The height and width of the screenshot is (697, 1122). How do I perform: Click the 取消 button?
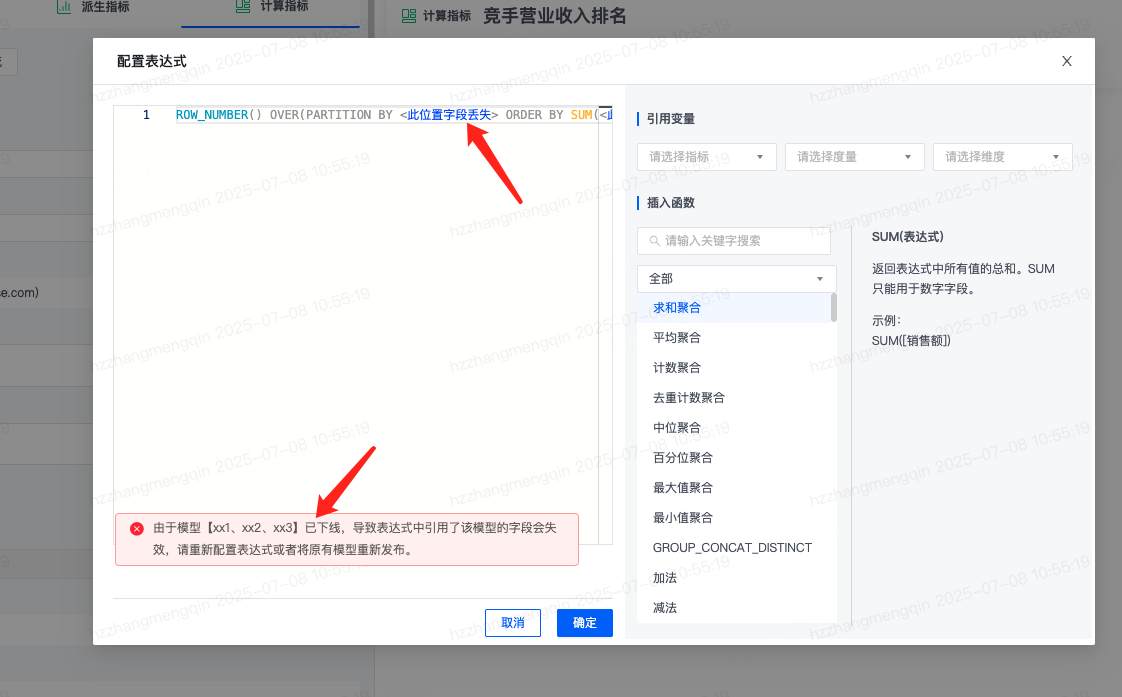point(513,623)
